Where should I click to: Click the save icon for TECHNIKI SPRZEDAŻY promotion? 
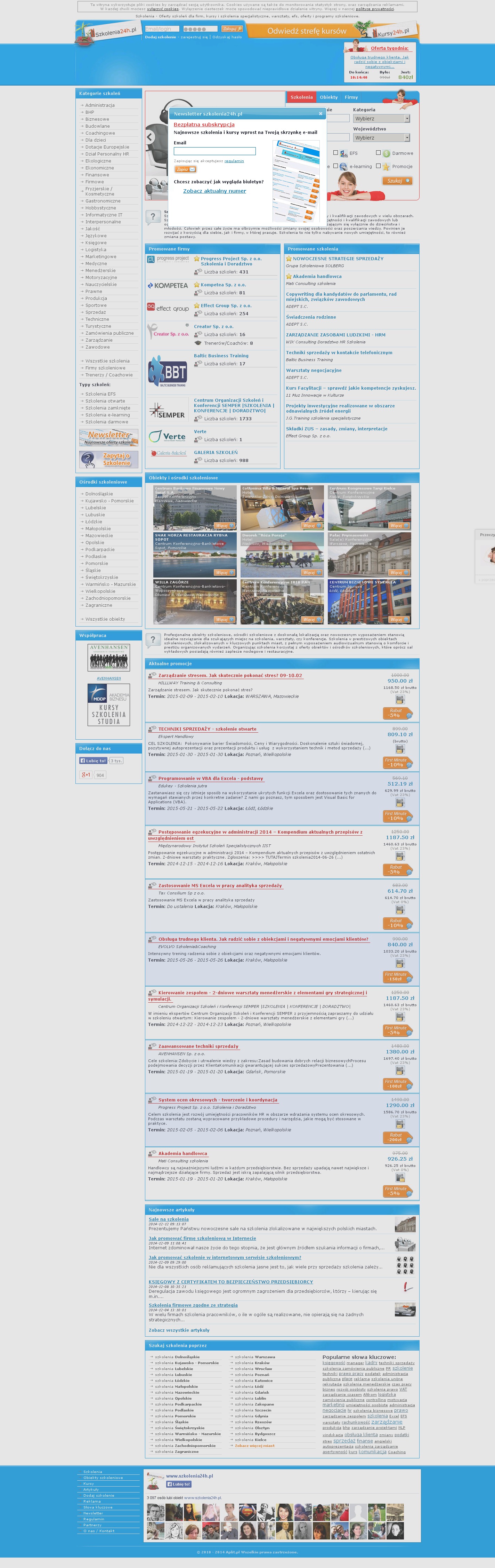(399, 749)
